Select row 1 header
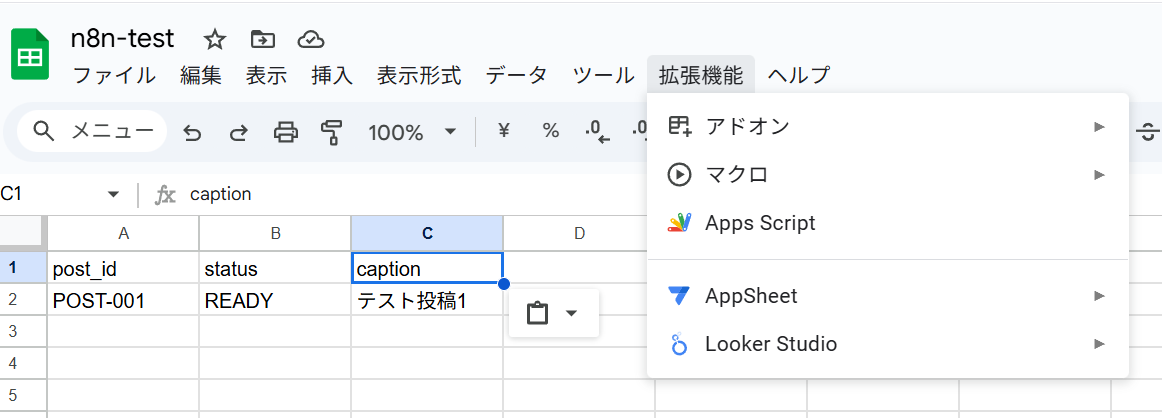 (x=23, y=268)
